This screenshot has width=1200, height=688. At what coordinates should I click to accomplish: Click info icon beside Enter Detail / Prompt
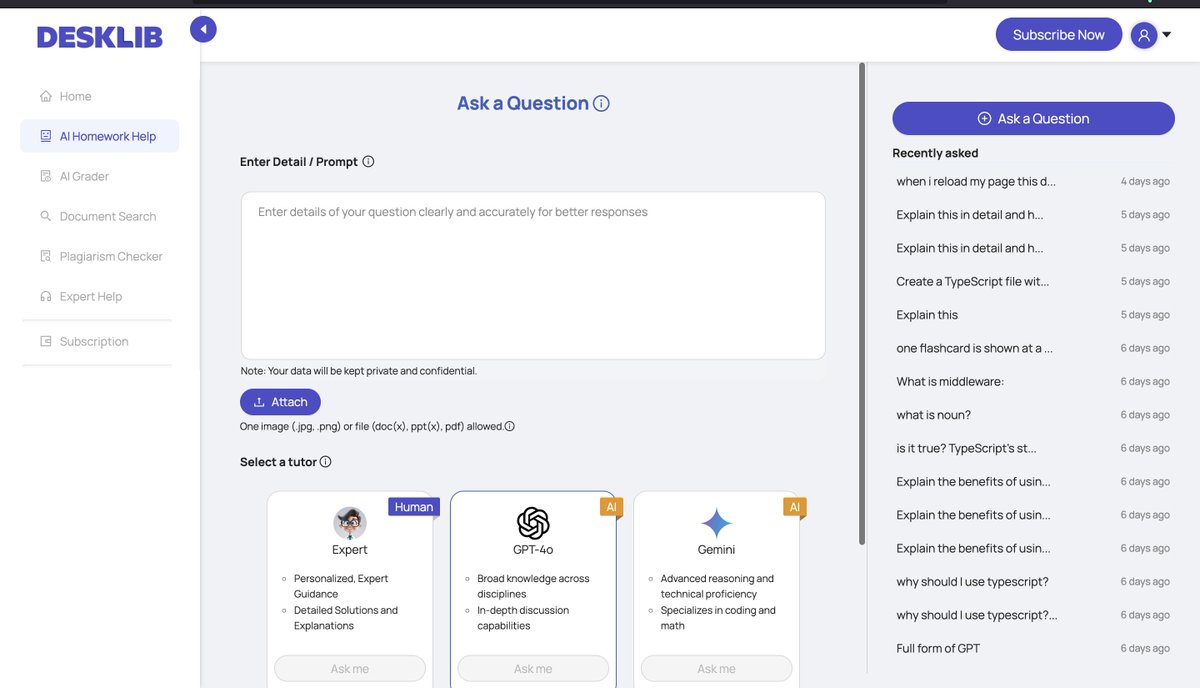[368, 161]
